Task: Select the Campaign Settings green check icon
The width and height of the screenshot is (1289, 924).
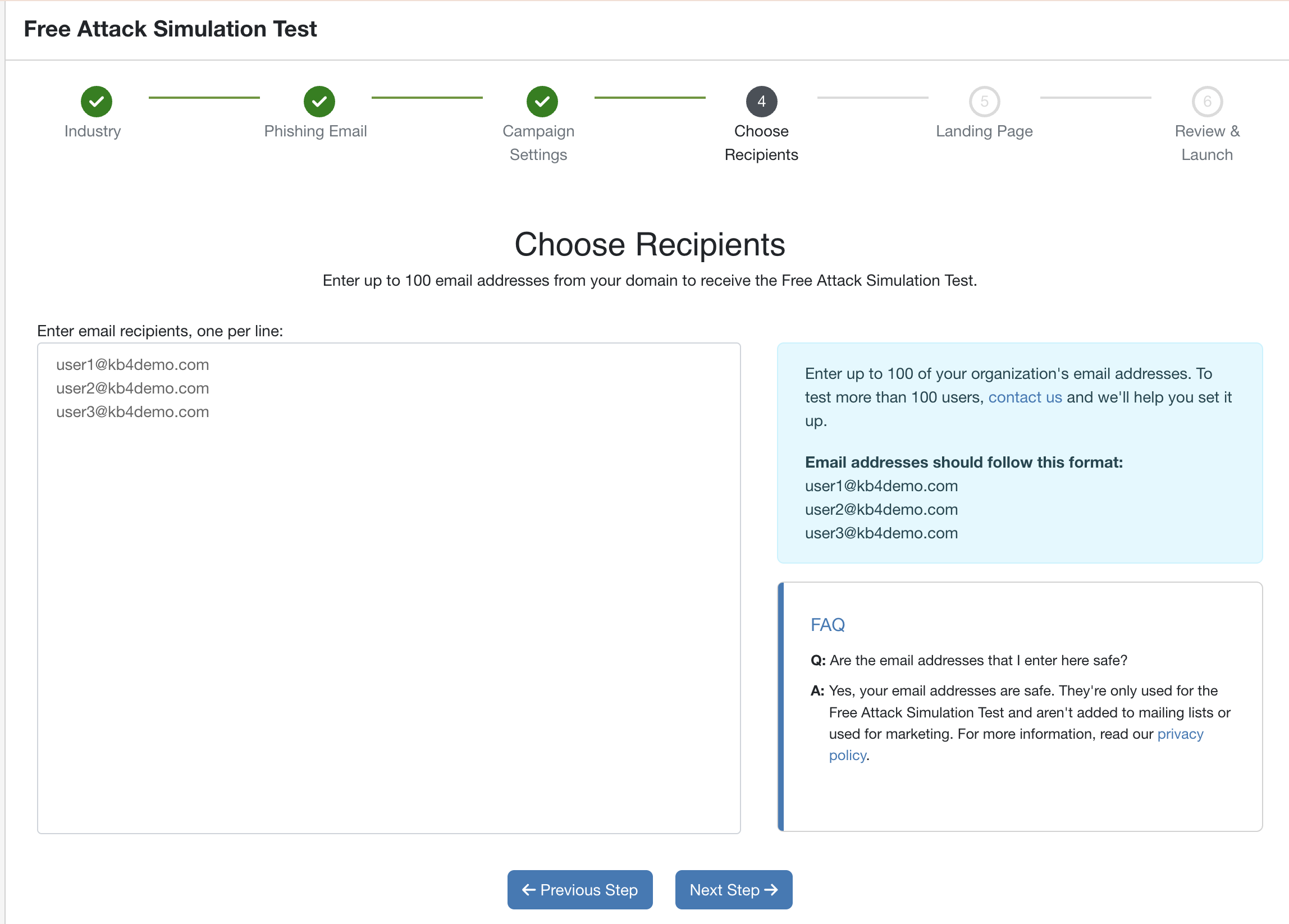Action: click(542, 102)
